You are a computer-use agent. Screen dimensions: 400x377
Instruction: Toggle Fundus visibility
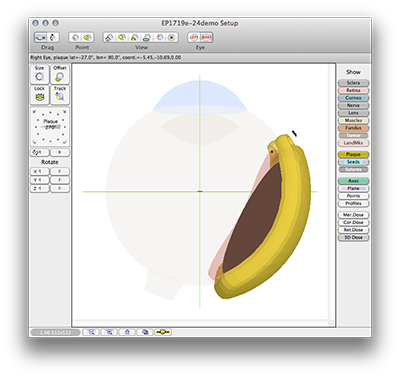[x=353, y=128]
